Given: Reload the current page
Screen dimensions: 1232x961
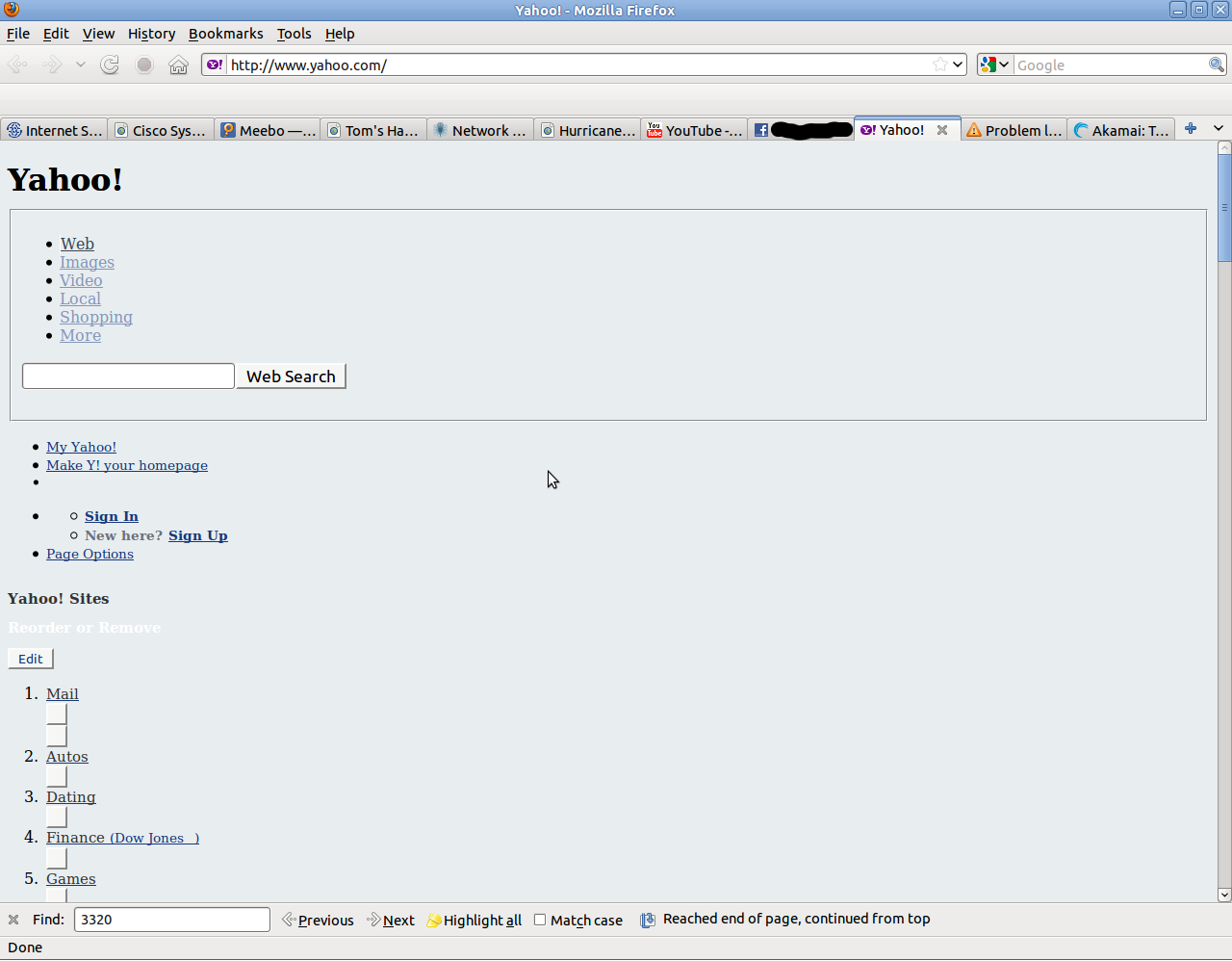Looking at the screenshot, I should [110, 65].
